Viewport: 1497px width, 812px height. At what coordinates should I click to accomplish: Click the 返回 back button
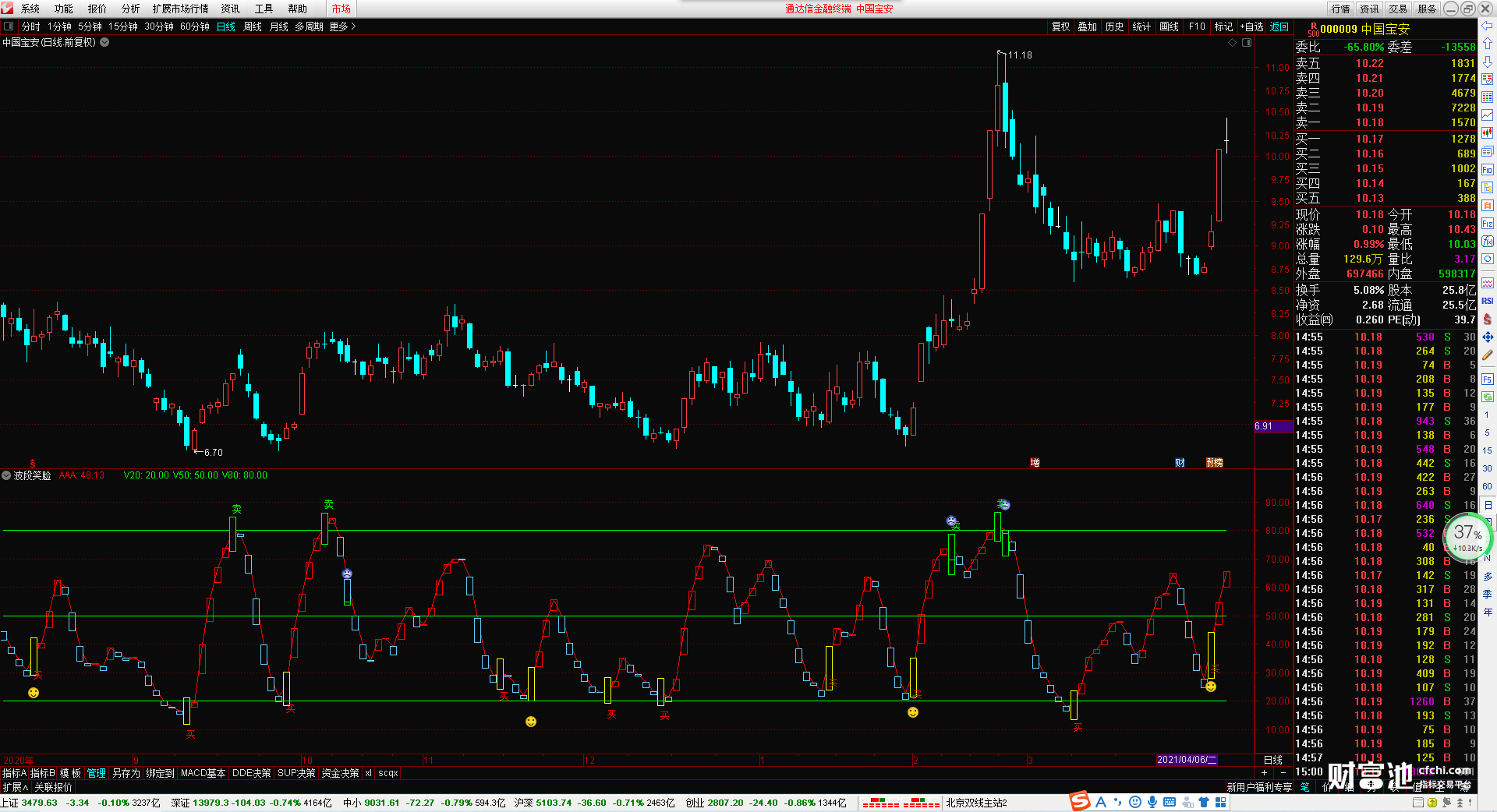point(1279,26)
